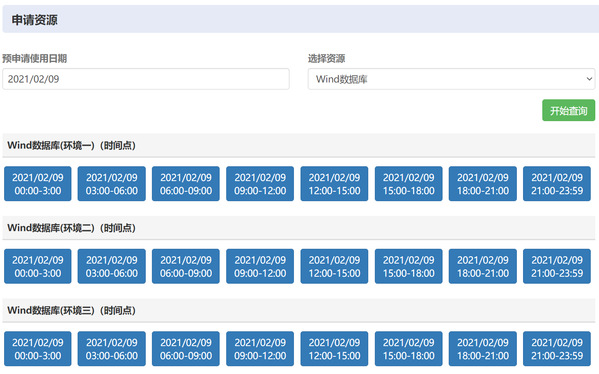
Task: Click the Wind数据库(环境一) section header
Action: pyautogui.click(x=299, y=145)
